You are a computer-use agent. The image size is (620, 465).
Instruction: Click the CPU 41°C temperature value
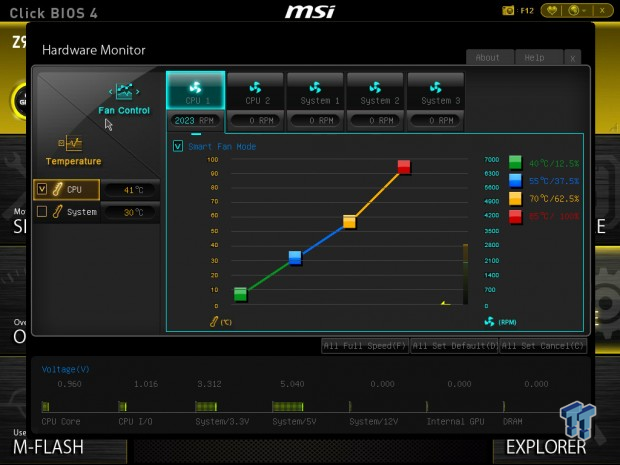click(130, 190)
